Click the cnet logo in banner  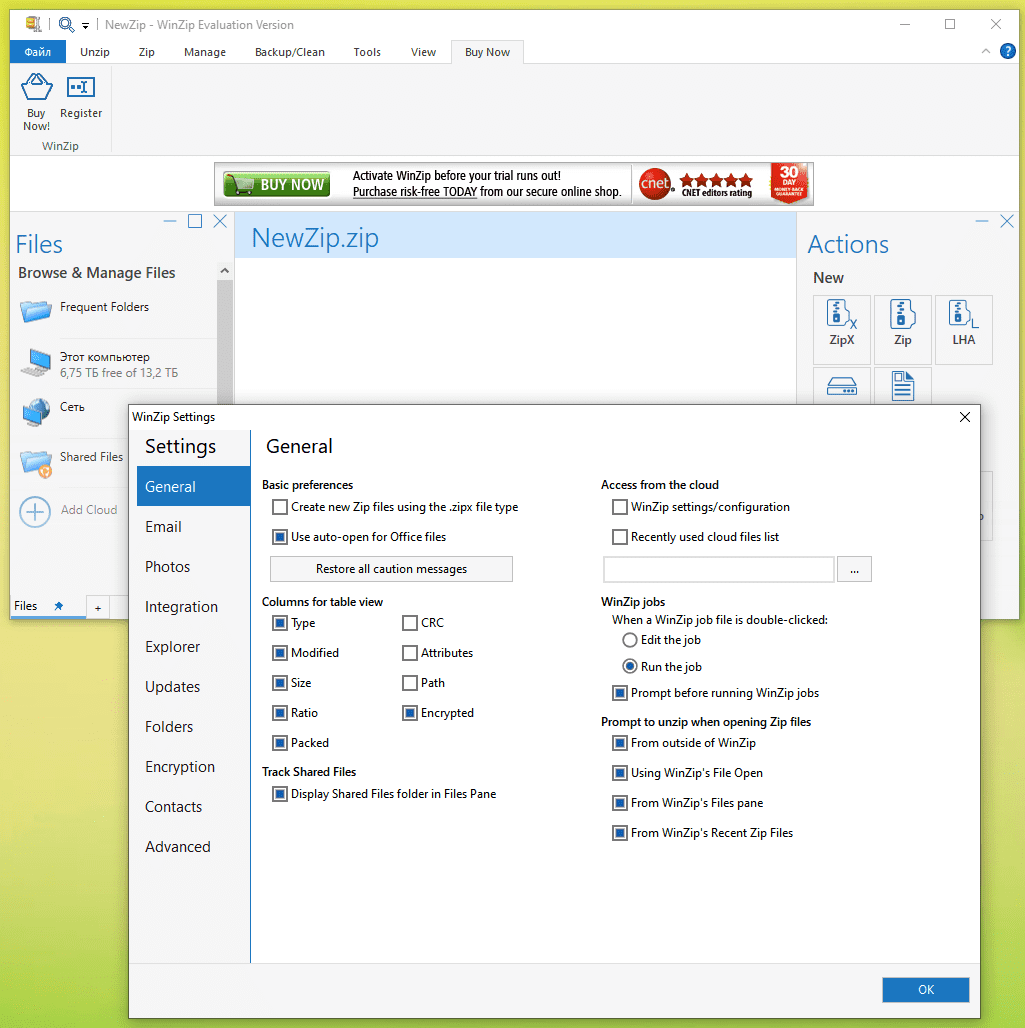655,184
